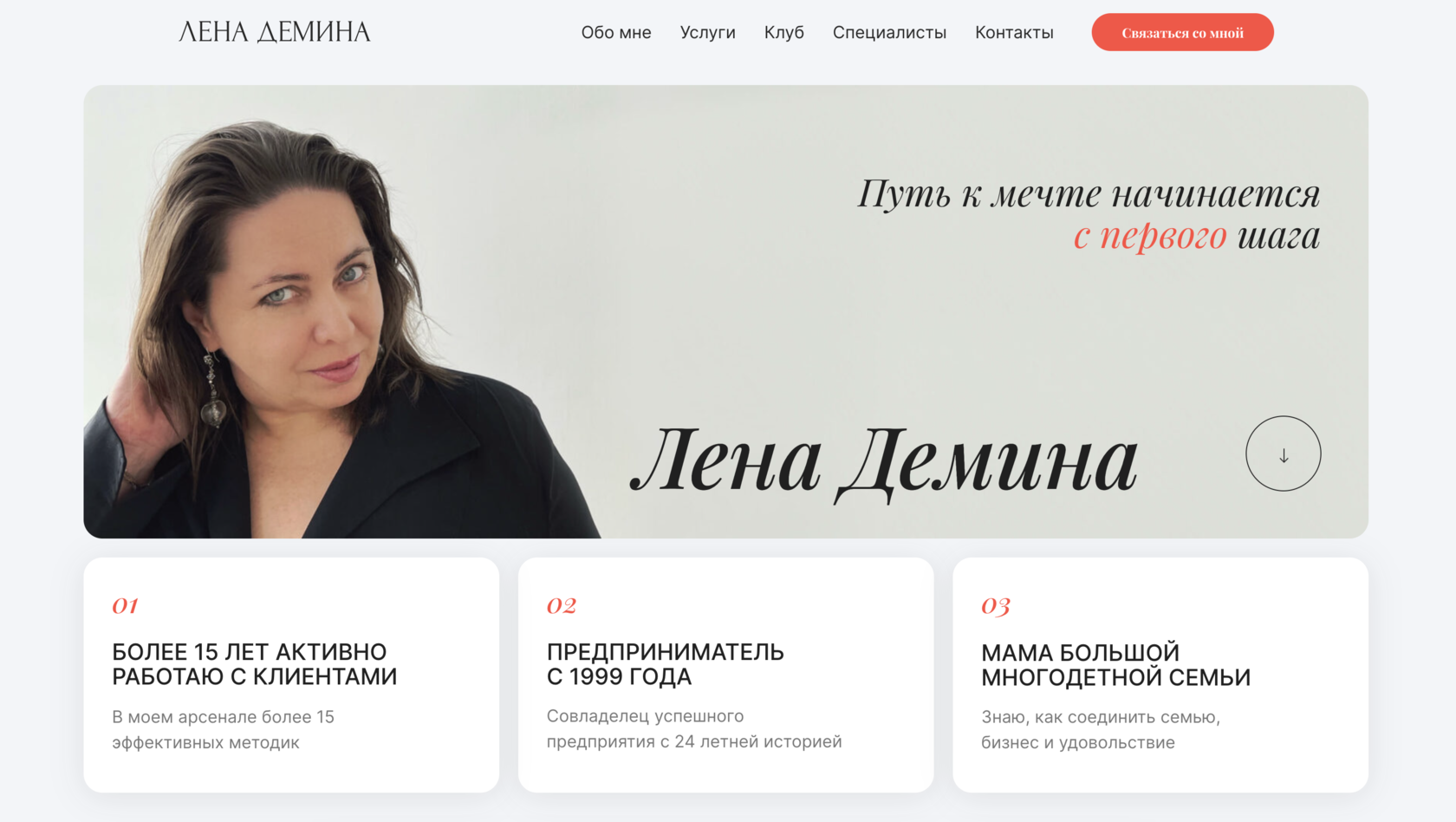Select the card numbered 03

click(x=1160, y=675)
